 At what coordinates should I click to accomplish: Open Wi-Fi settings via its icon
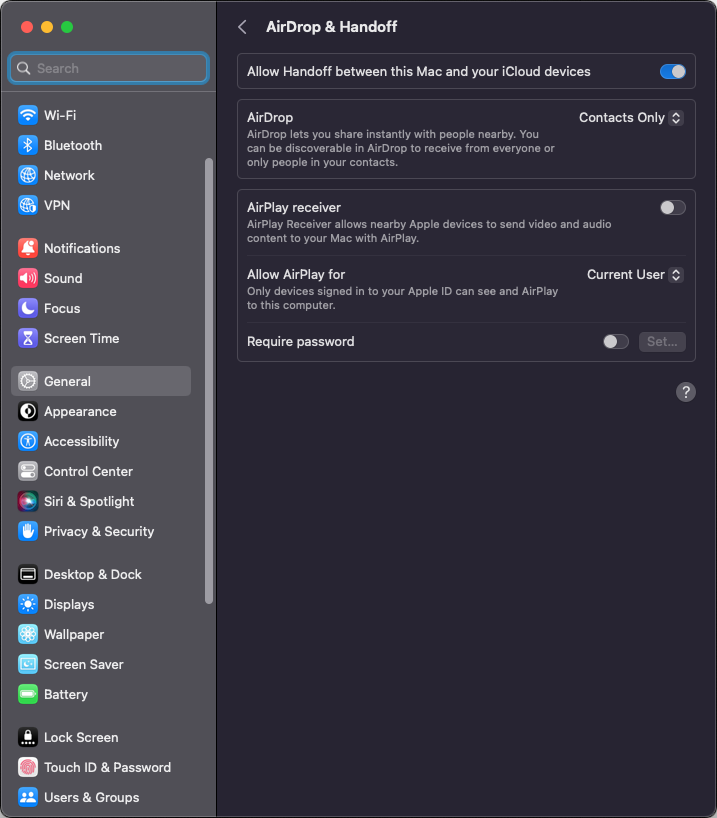tap(28, 115)
